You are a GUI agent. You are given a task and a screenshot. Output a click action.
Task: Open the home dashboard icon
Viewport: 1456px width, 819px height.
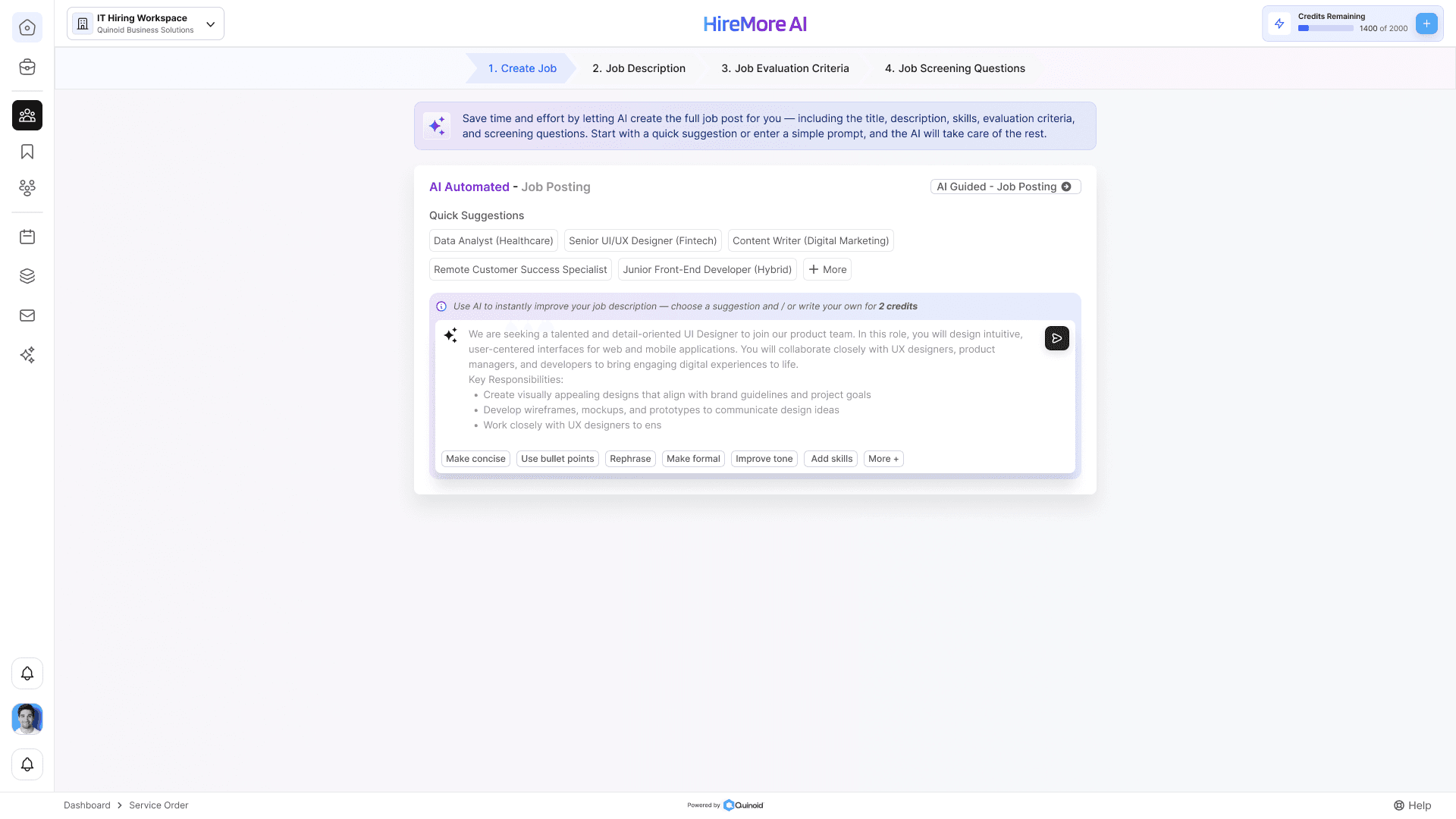(x=27, y=27)
